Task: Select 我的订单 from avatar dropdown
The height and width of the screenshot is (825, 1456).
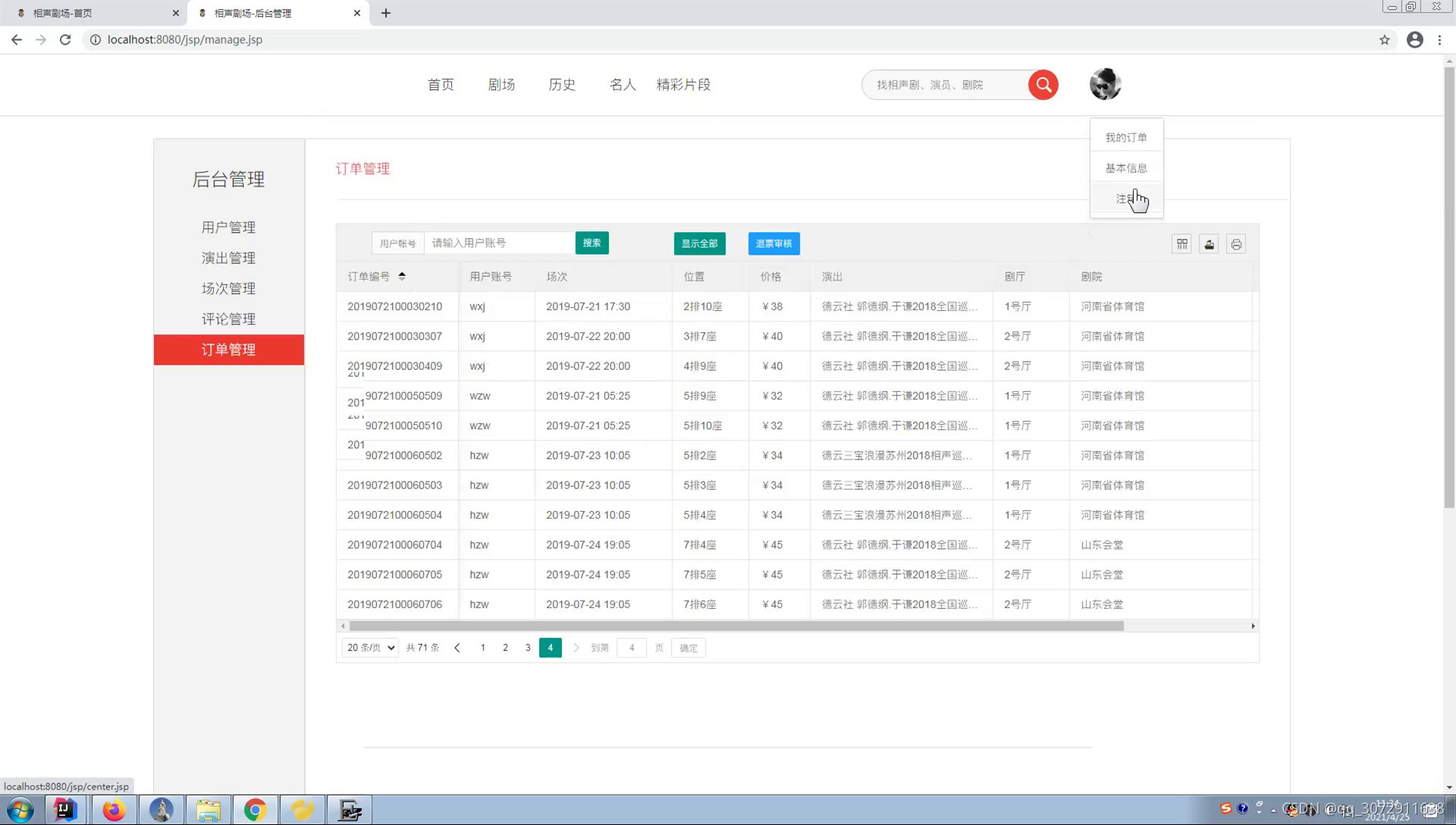Action: 1126,137
